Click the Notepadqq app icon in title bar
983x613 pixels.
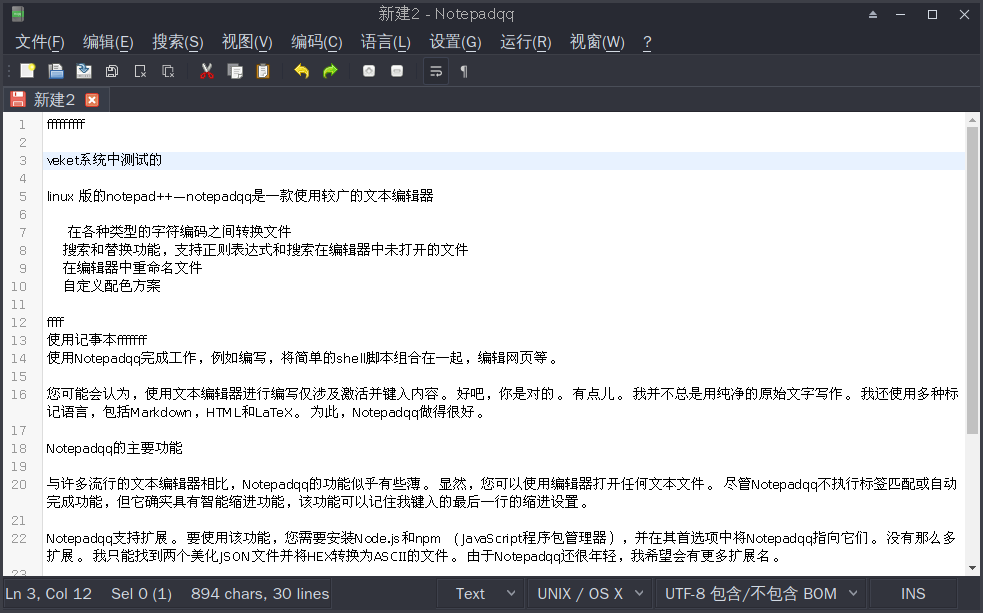tap(18, 14)
